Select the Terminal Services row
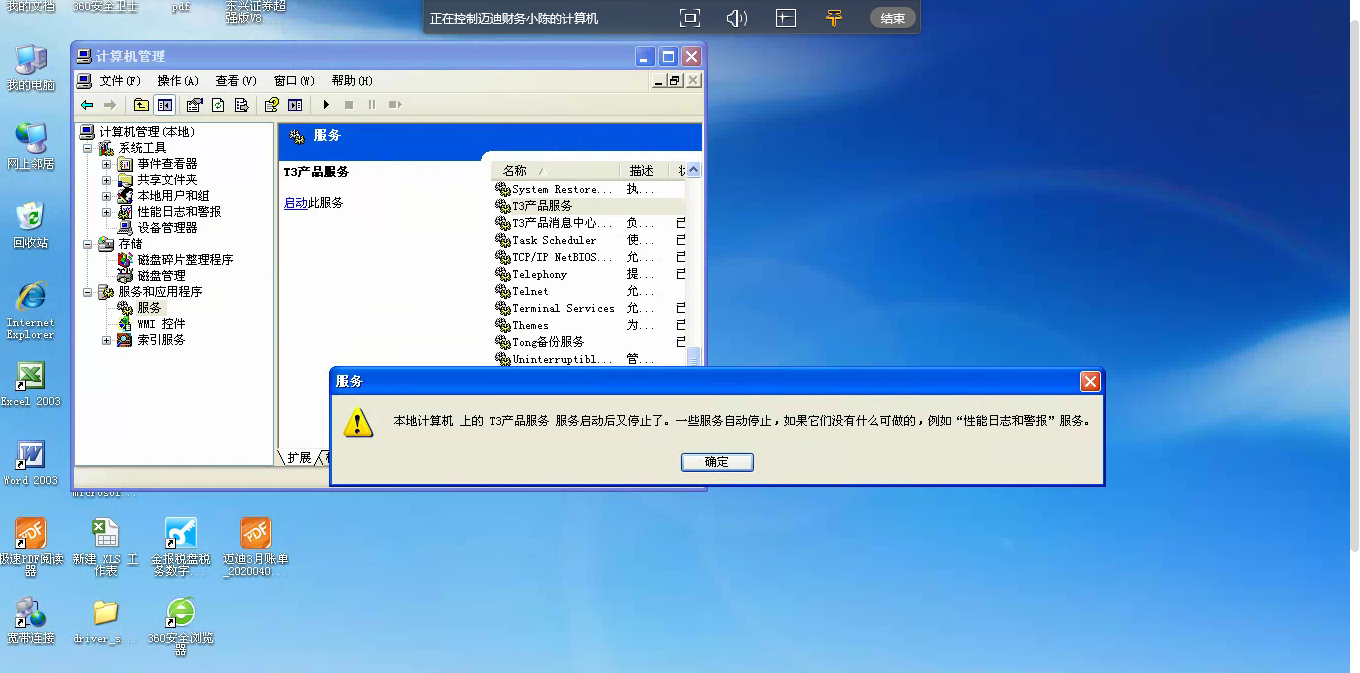Viewport: 1360px width, 673px height. click(x=590, y=308)
